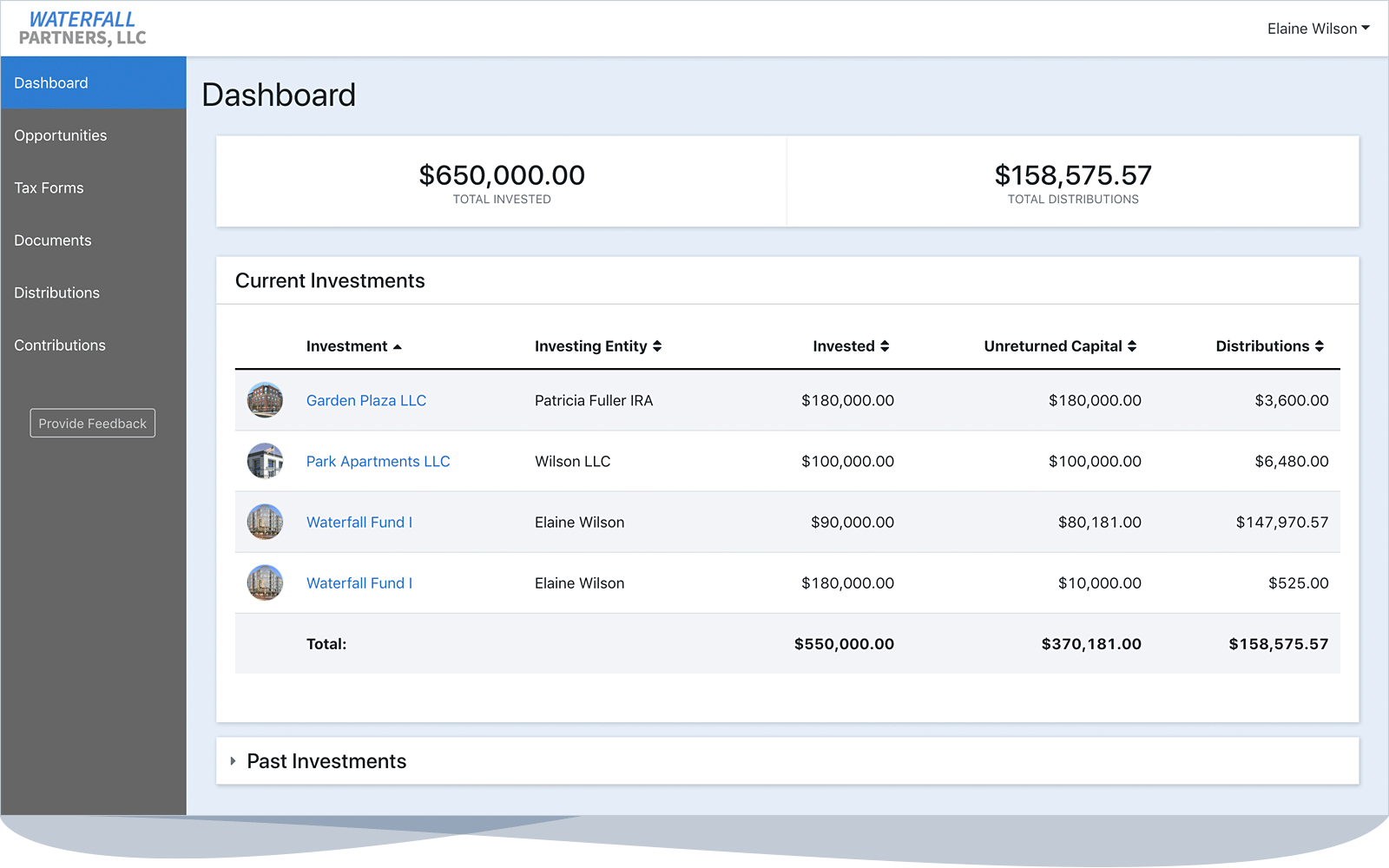Click the Unreturned Capital sort icon
Image resolution: width=1389 pixels, height=868 pixels.
[1132, 345]
